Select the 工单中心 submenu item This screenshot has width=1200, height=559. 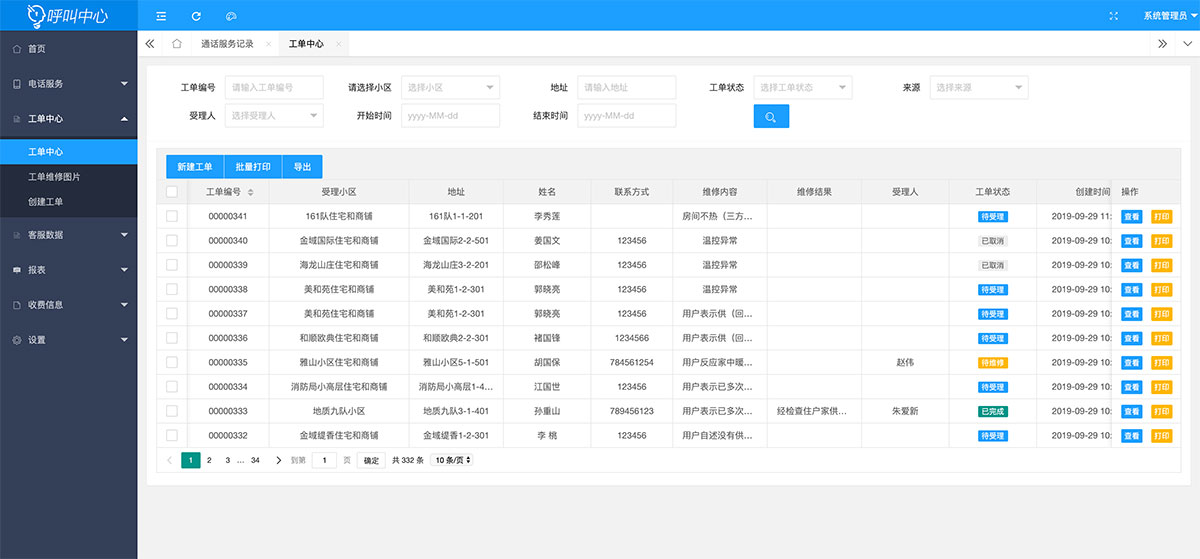(68, 152)
